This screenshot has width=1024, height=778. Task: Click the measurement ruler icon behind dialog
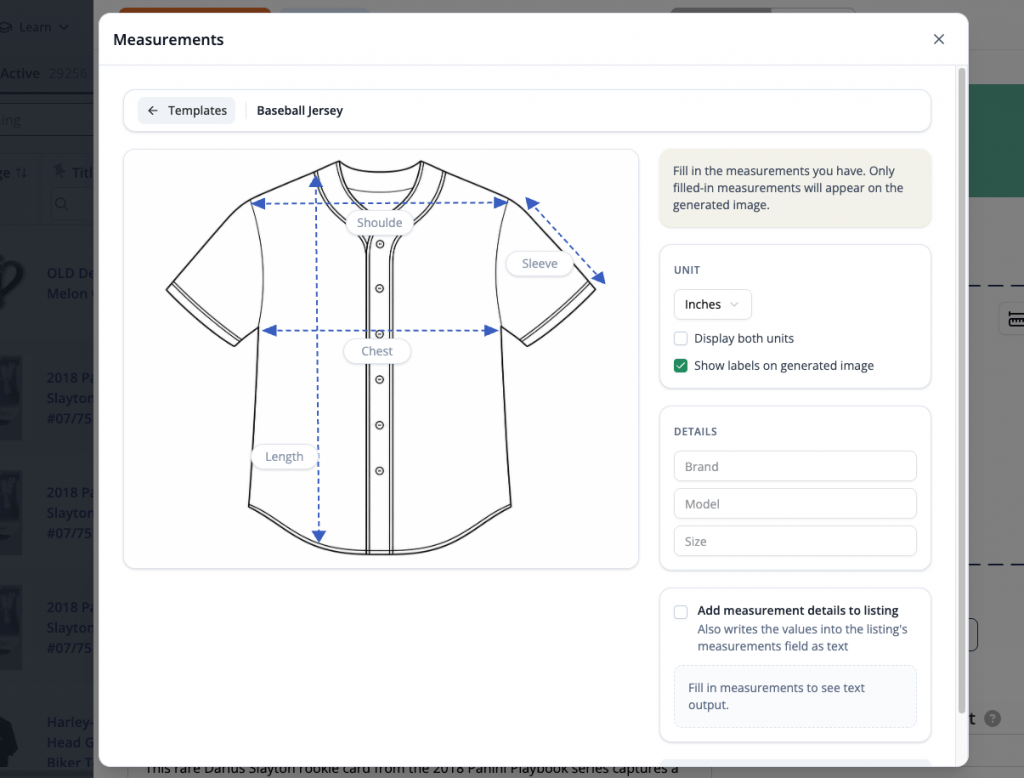tap(1015, 319)
